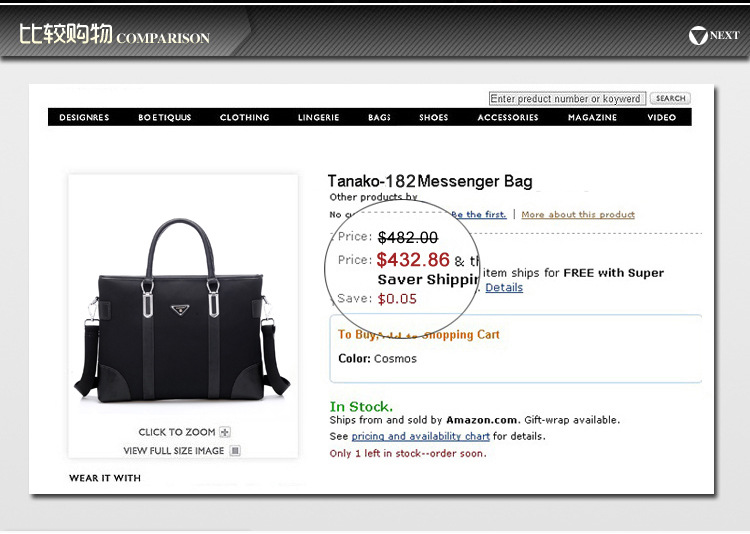Click the SEARCH button
The image size is (750, 534).
670,98
